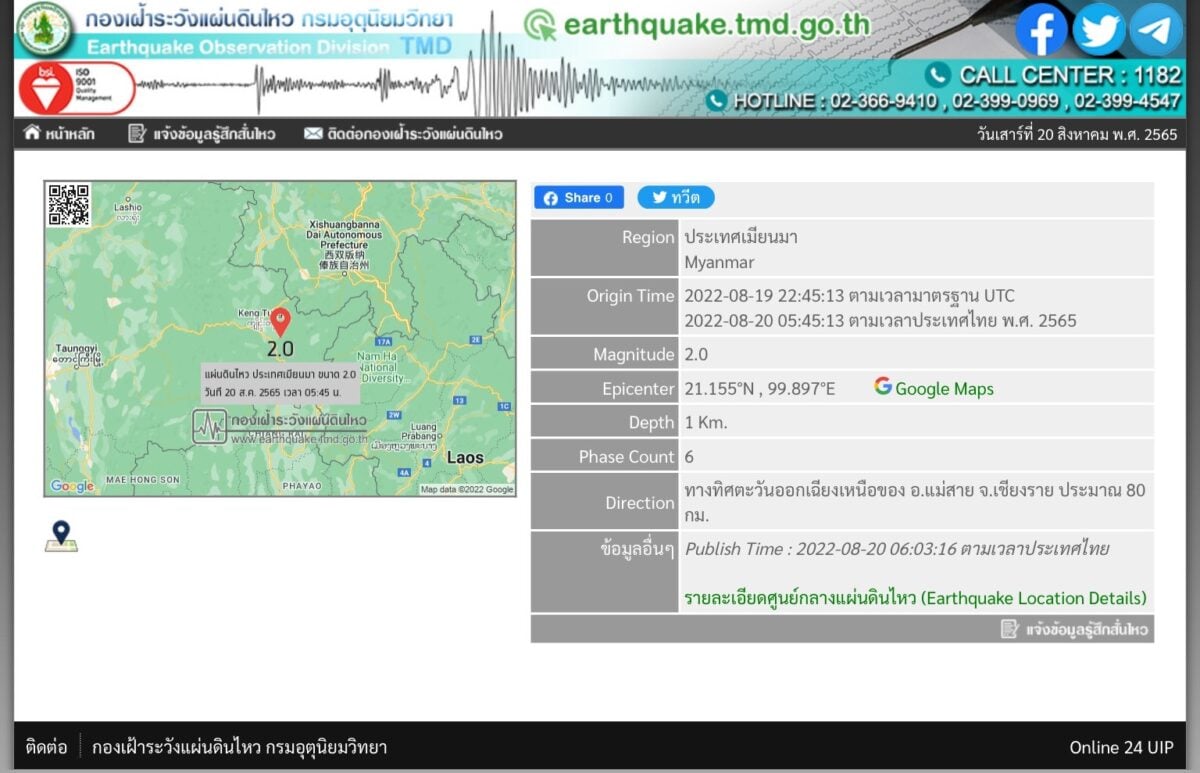Click ติดต่อ link in the footer
Viewport: 1200px width, 773px height.
click(46, 747)
